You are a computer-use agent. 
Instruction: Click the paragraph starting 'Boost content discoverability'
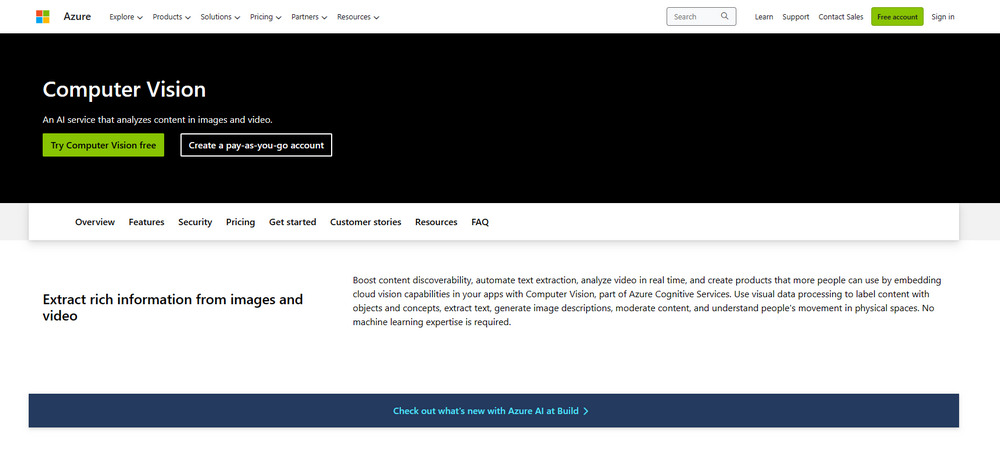647,301
